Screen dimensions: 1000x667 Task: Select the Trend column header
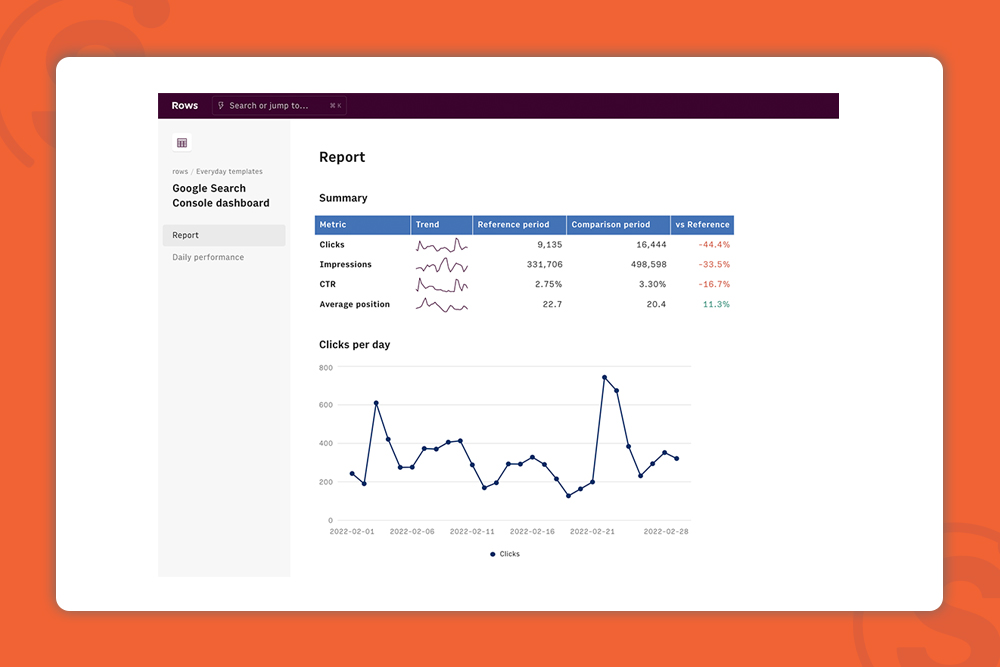coord(441,224)
